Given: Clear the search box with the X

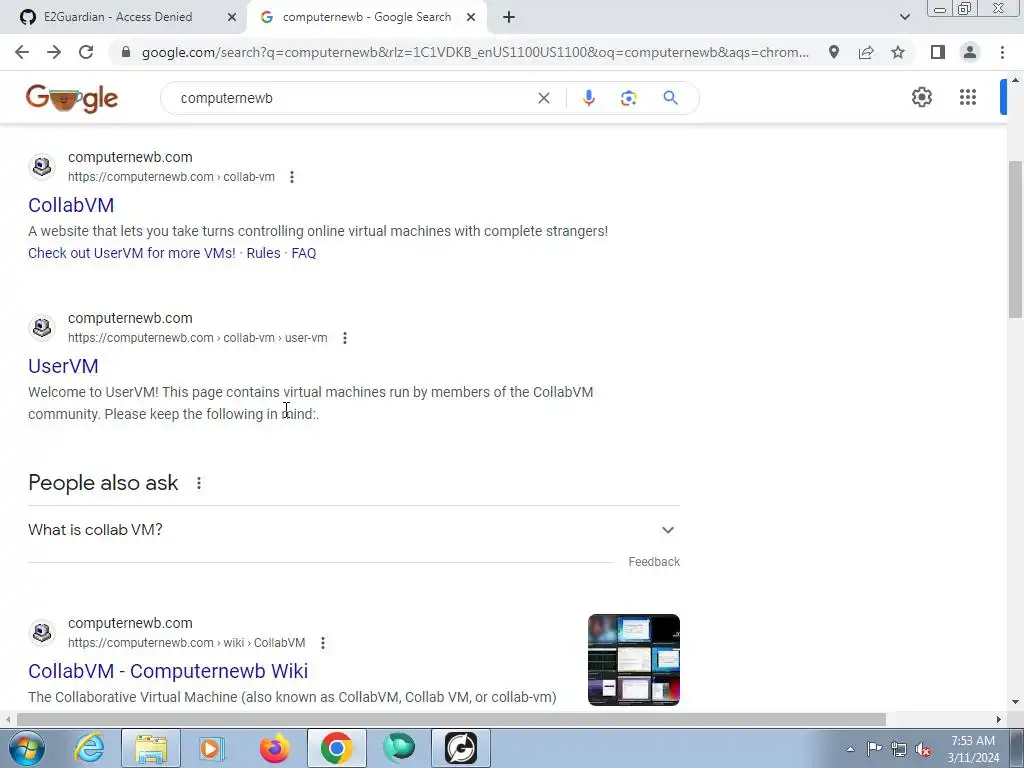Looking at the screenshot, I should click(x=543, y=98).
